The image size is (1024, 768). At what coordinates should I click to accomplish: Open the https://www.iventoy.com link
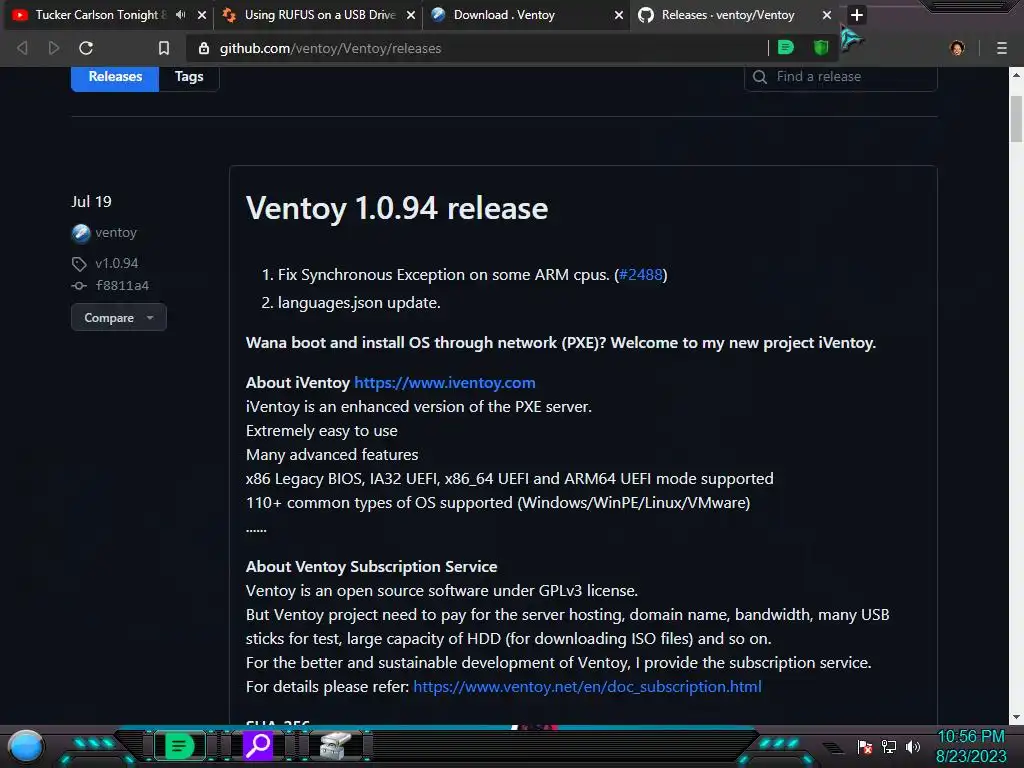click(x=445, y=383)
